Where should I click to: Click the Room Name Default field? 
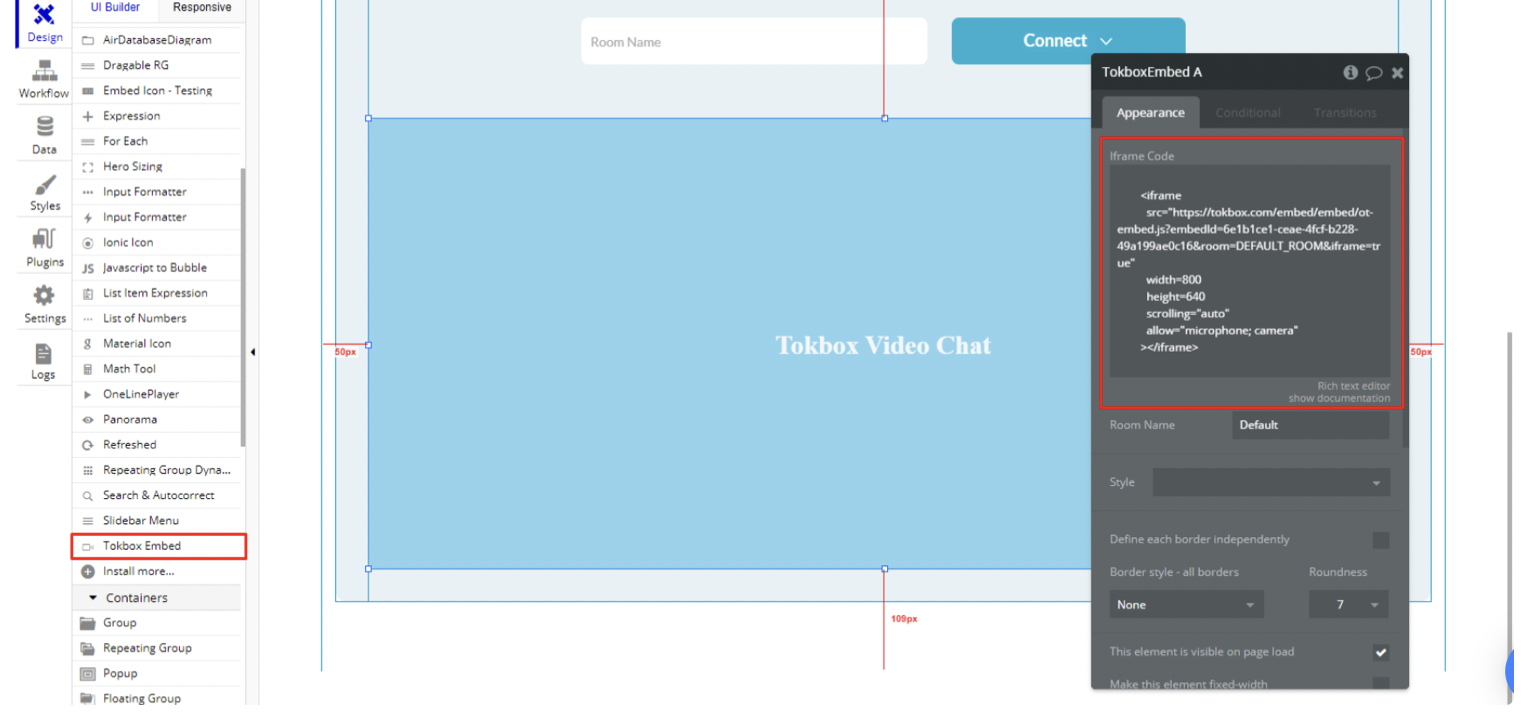click(1310, 425)
